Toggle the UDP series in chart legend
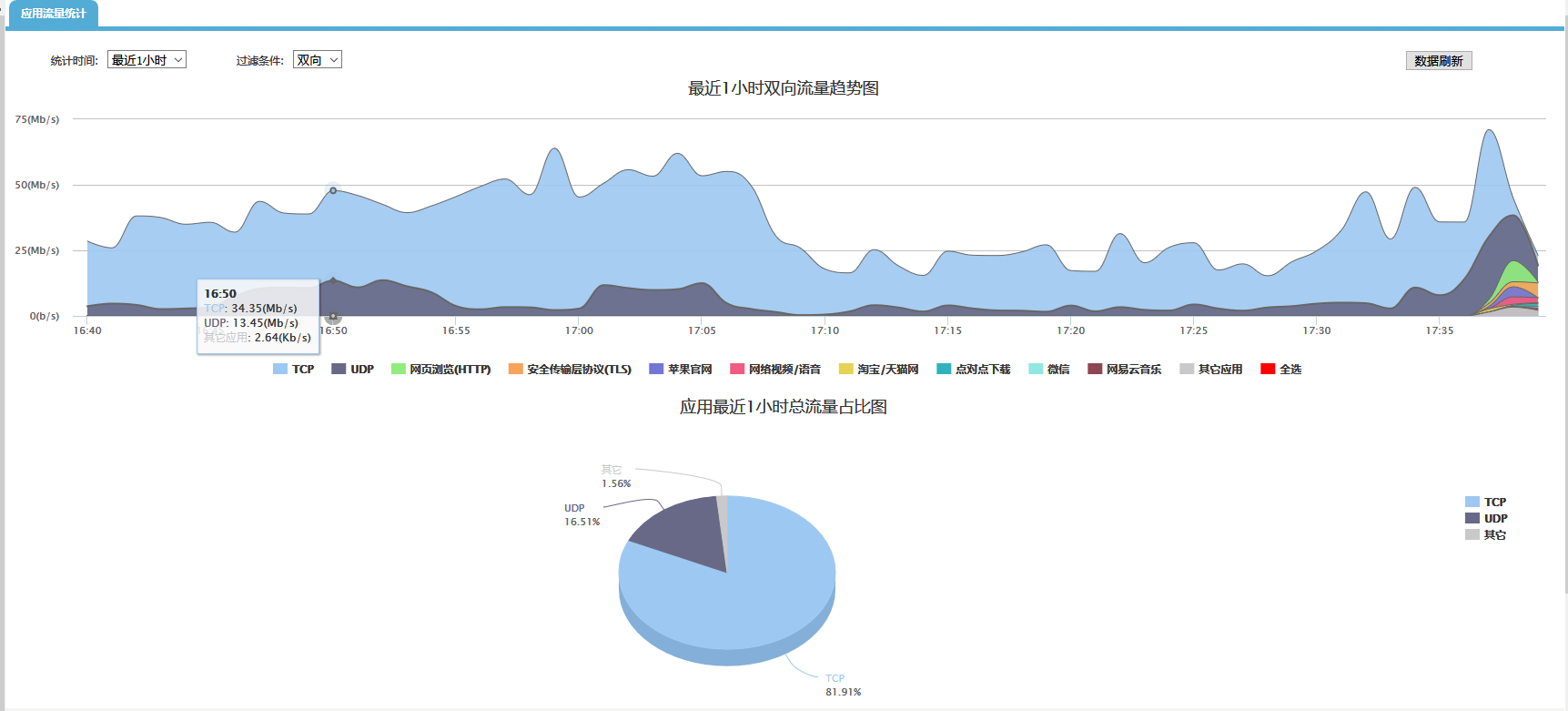The image size is (1568, 711). (352, 369)
